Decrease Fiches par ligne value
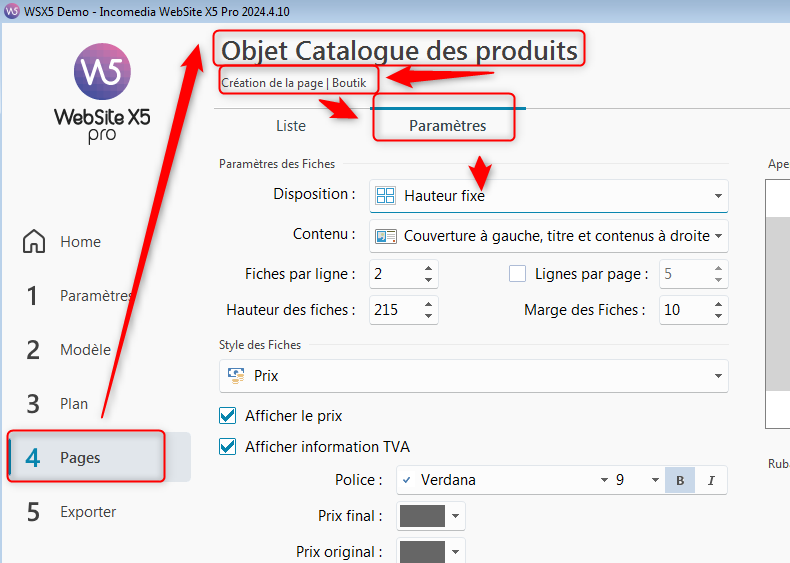This screenshot has height=563, width=790. coord(428,280)
